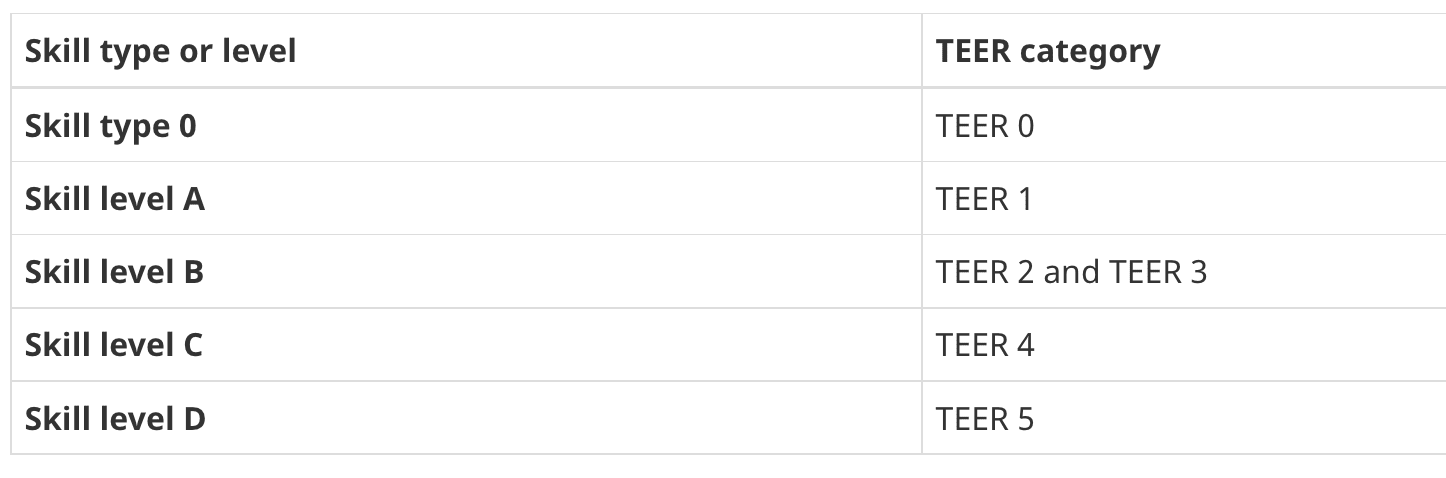Click the 'TEER 2 and TEER 3' cell
1446x478 pixels.
[1072, 272]
